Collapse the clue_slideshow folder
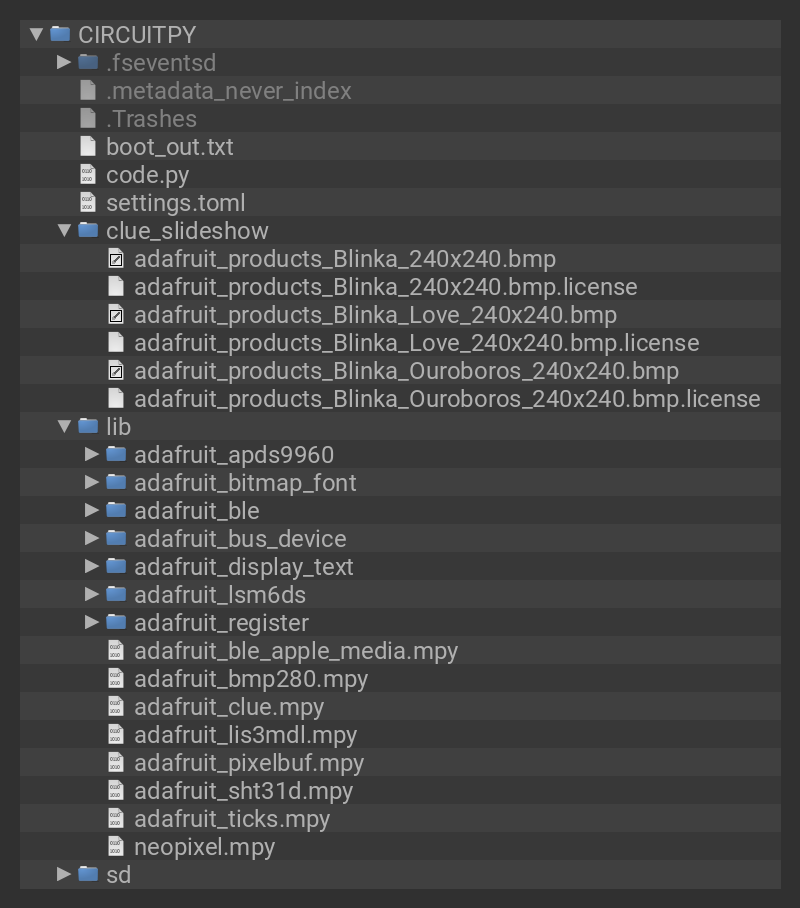 [x=65, y=231]
